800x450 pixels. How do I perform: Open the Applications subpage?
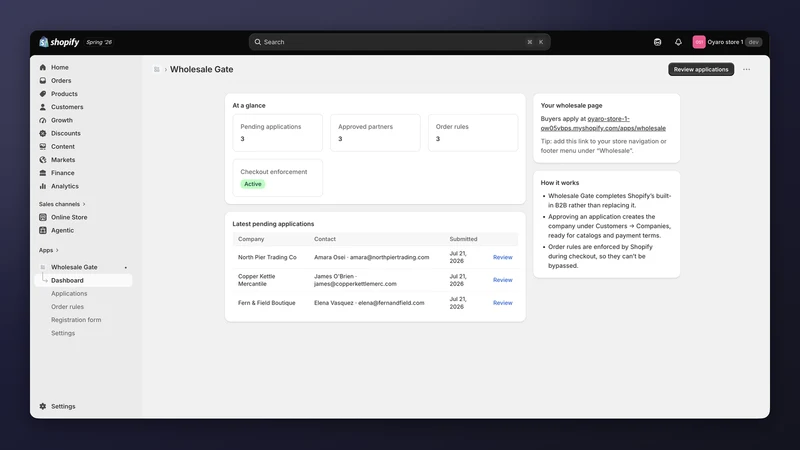click(69, 294)
